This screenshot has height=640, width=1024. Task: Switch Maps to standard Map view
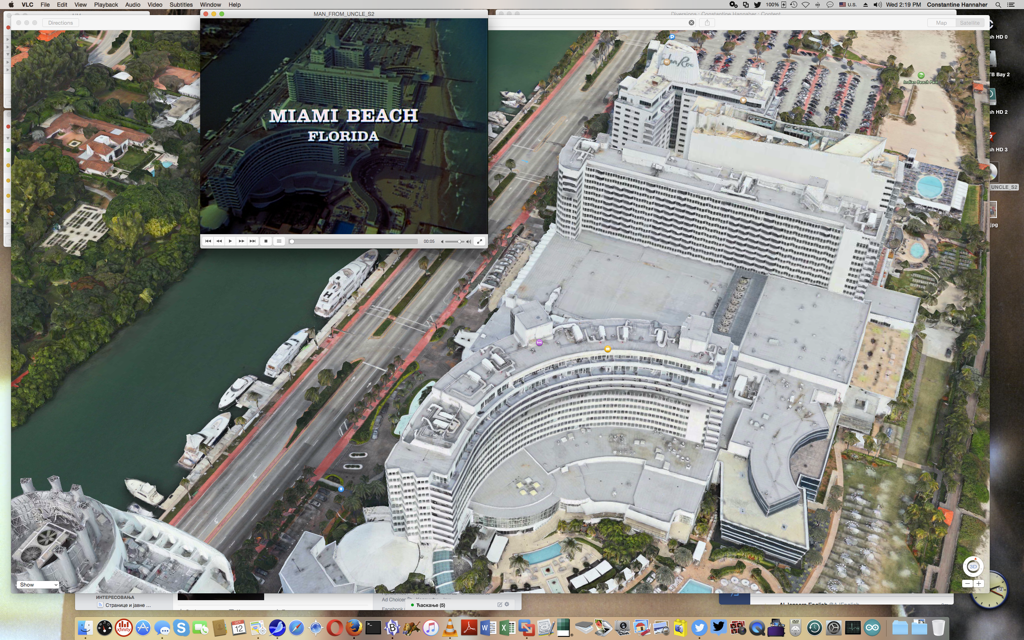coord(941,22)
